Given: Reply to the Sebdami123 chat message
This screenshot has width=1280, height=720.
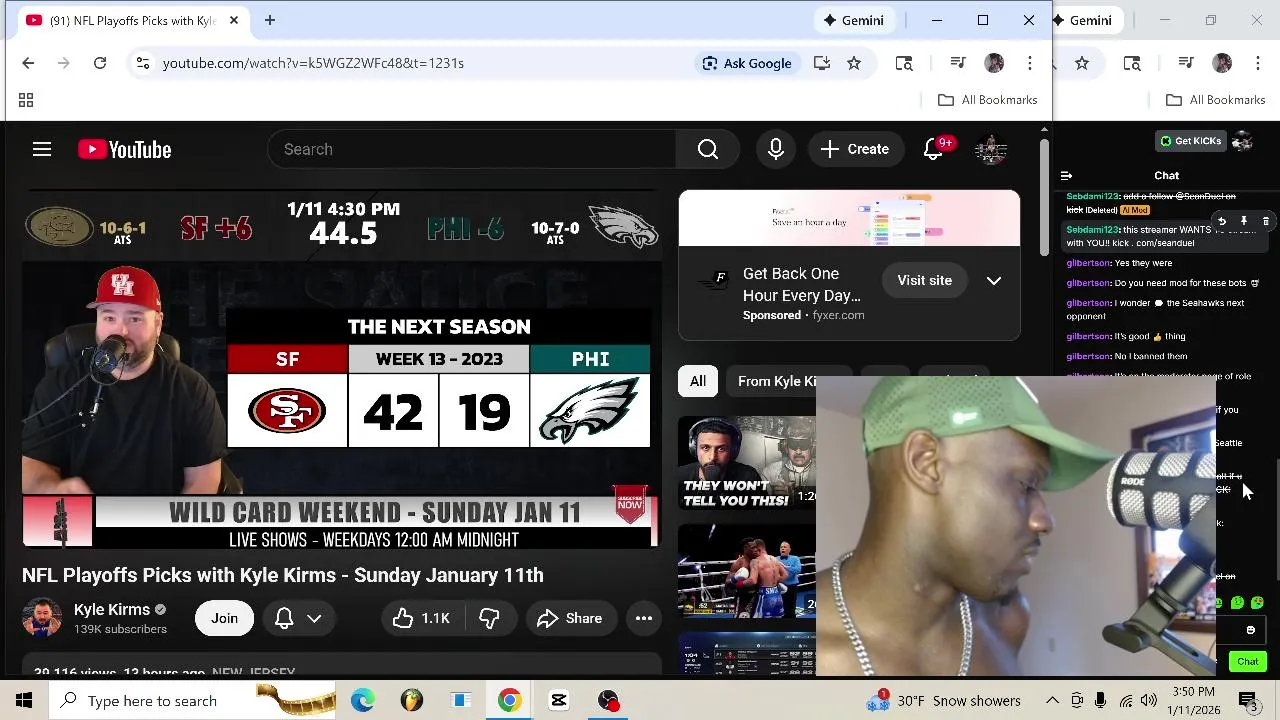Looking at the screenshot, I should click(1221, 221).
